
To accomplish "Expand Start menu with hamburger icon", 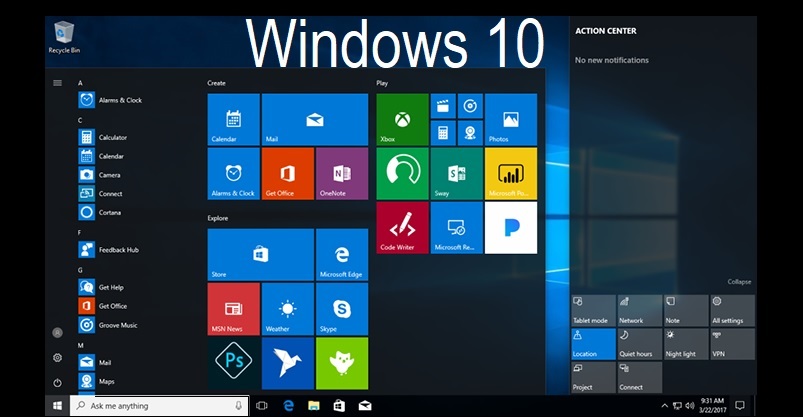I will point(57,83).
